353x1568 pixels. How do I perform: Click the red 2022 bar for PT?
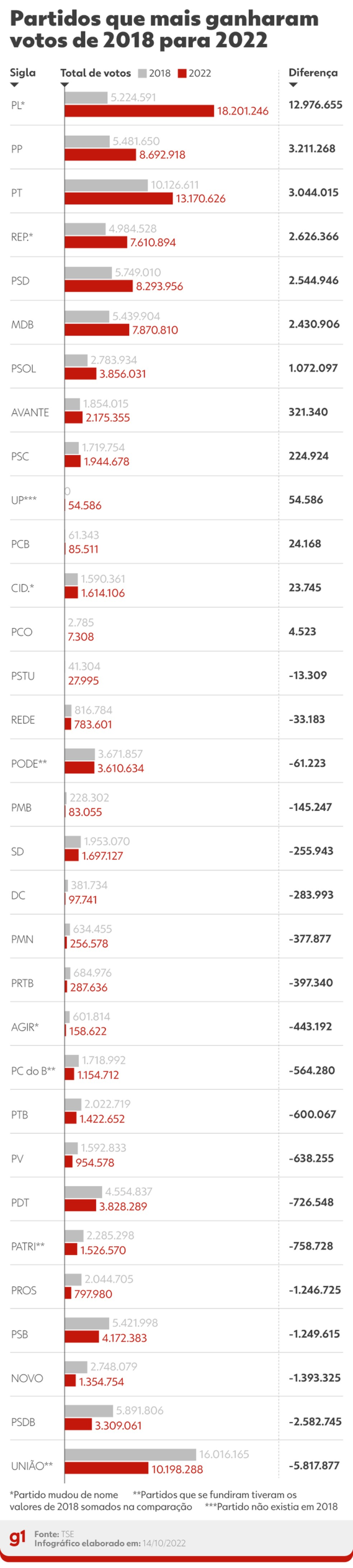tap(118, 198)
